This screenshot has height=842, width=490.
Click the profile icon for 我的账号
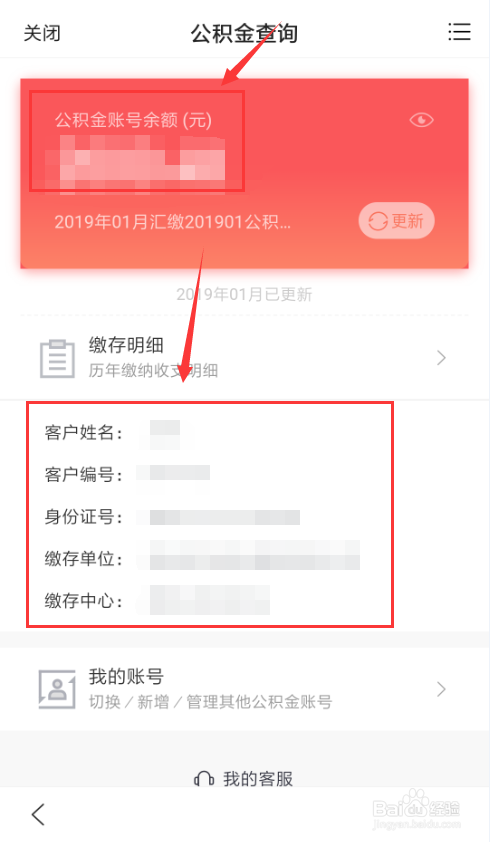(57, 689)
